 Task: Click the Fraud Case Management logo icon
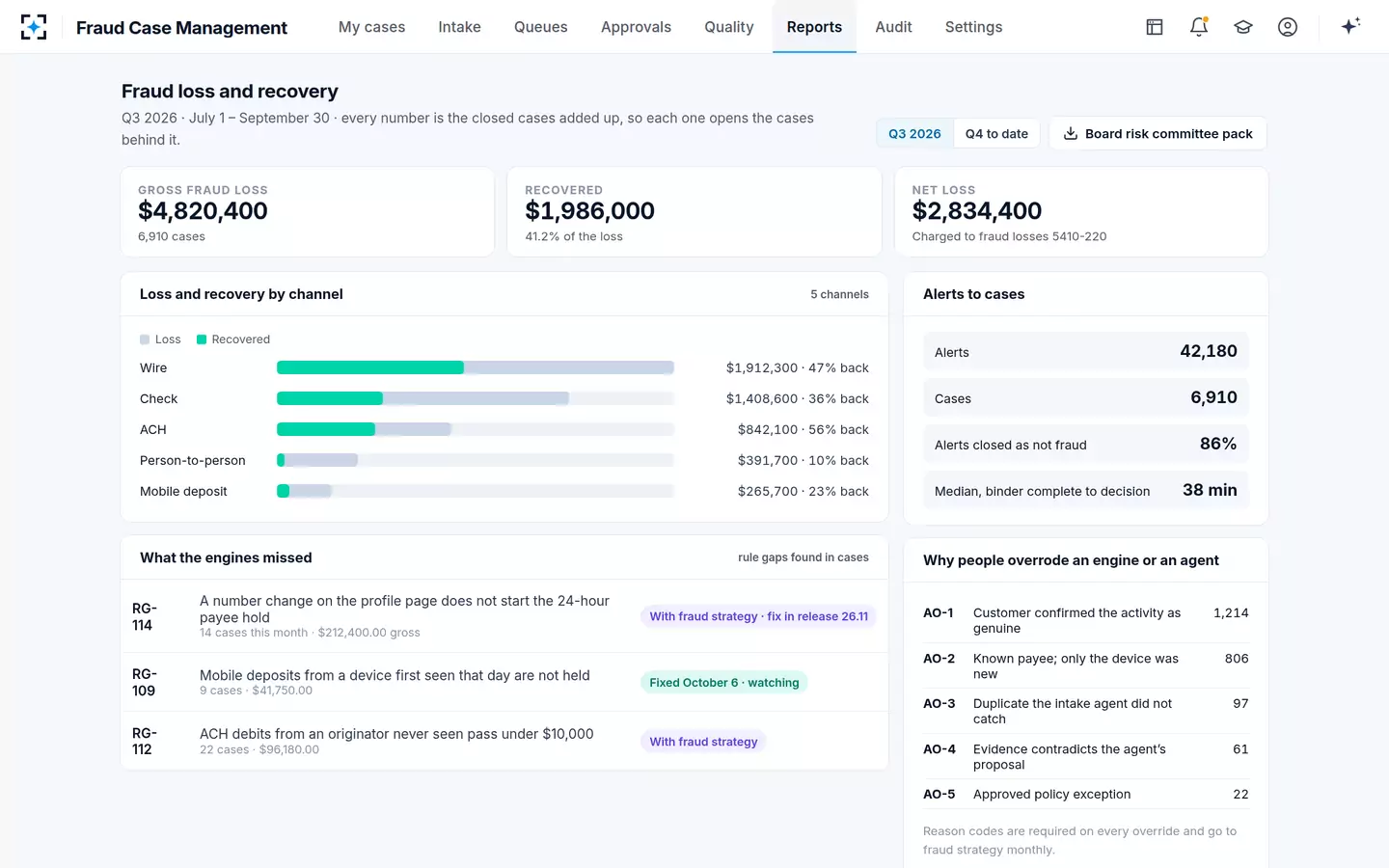coord(34,27)
